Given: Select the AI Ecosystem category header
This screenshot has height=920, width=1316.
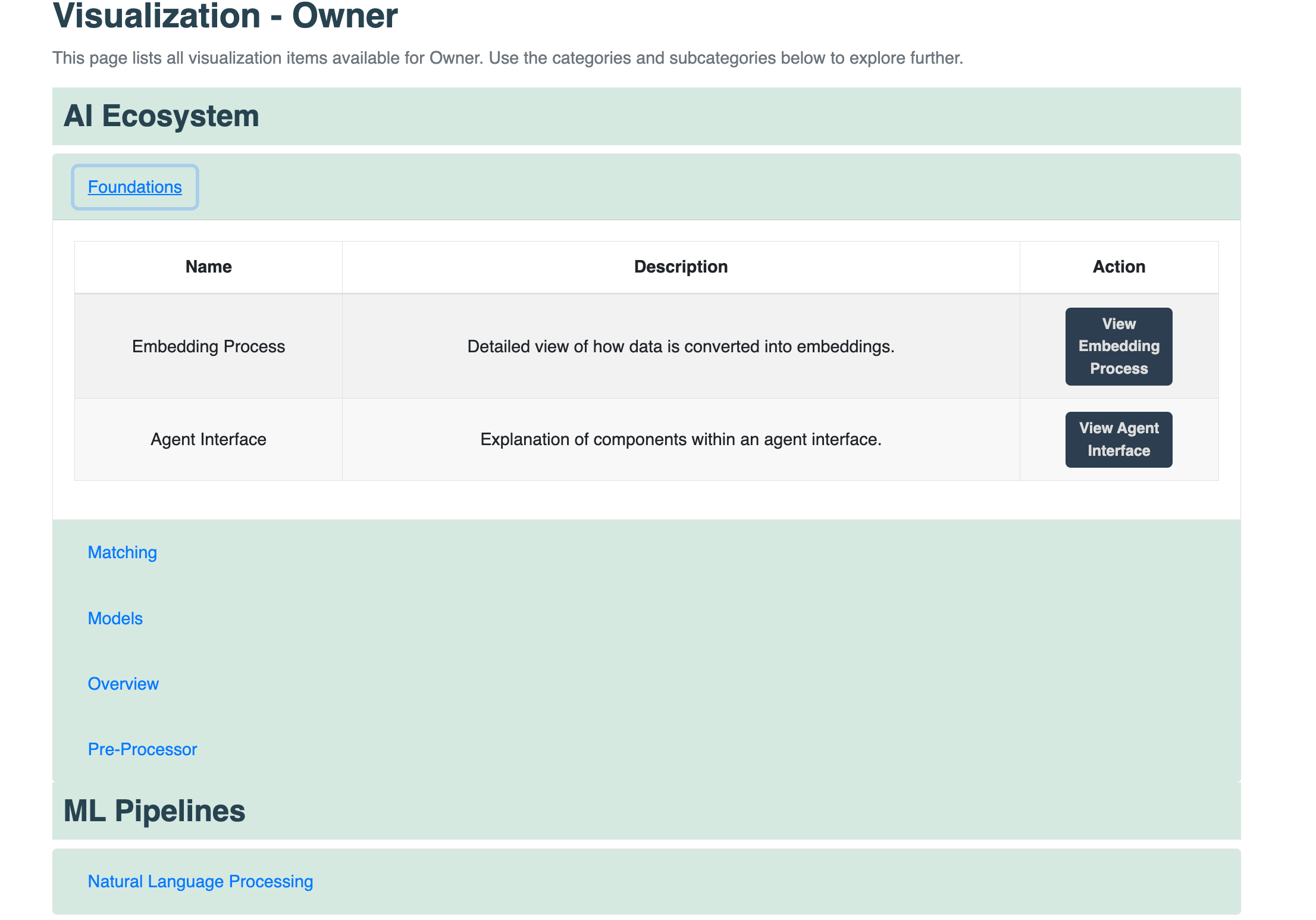Looking at the screenshot, I should click(161, 116).
